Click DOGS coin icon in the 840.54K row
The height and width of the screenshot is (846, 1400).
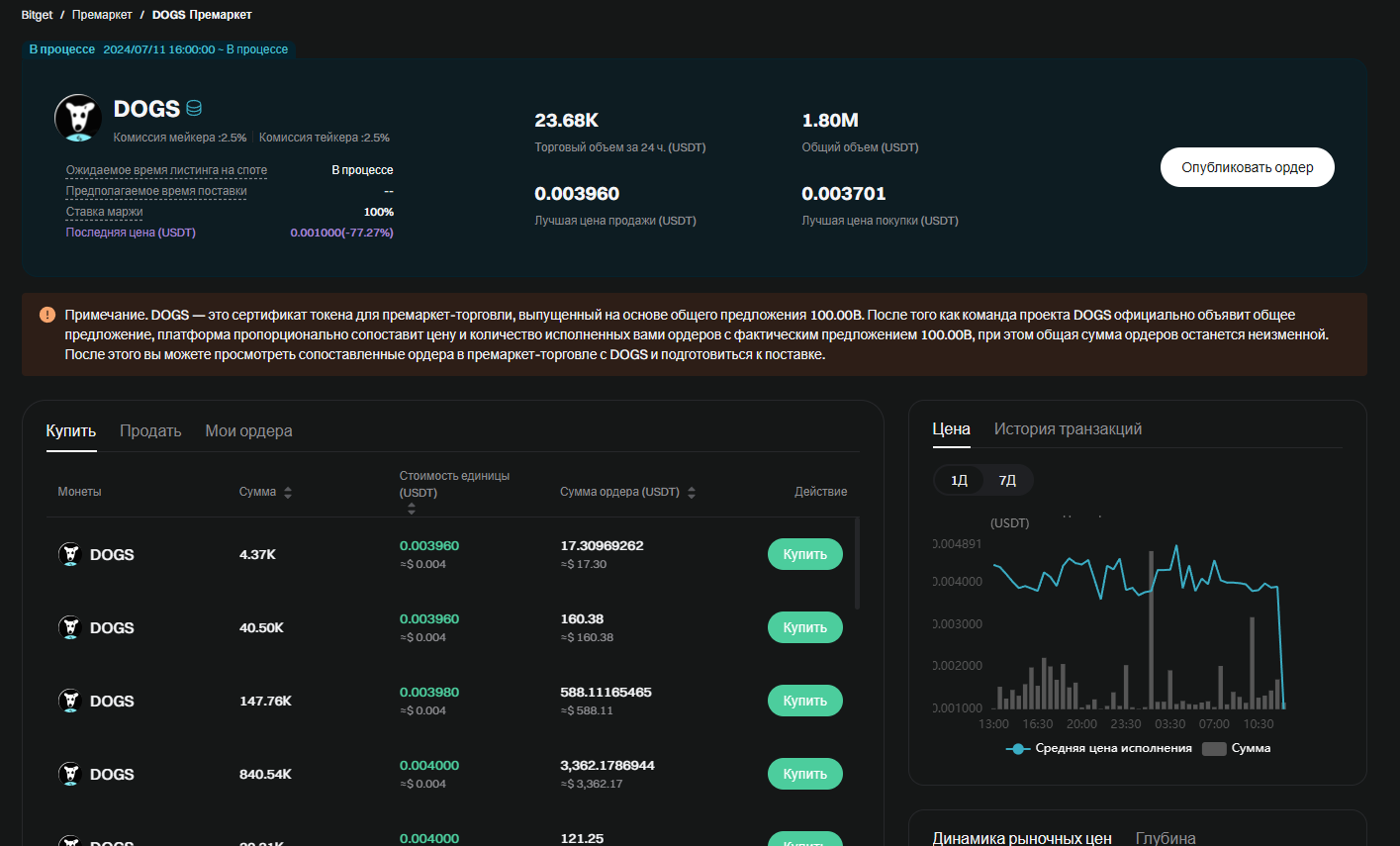[x=69, y=774]
